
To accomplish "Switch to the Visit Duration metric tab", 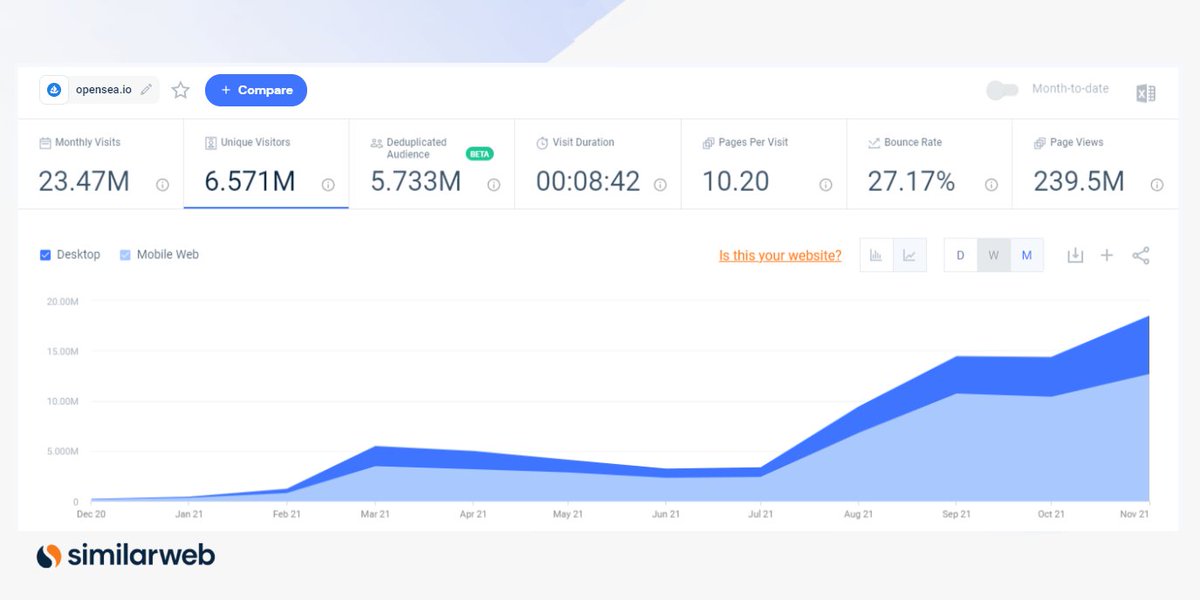I will click(597, 164).
